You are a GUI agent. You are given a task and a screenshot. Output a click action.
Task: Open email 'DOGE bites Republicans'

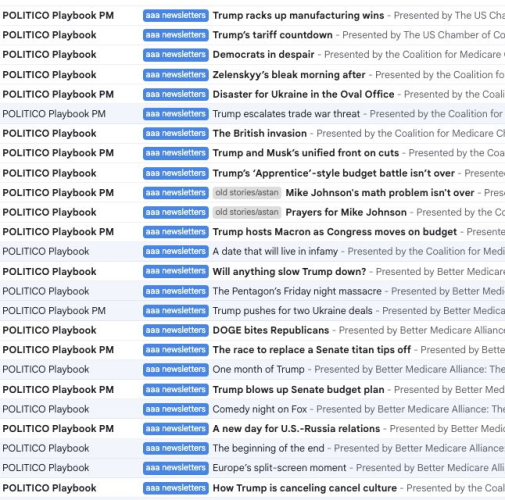[271, 330]
